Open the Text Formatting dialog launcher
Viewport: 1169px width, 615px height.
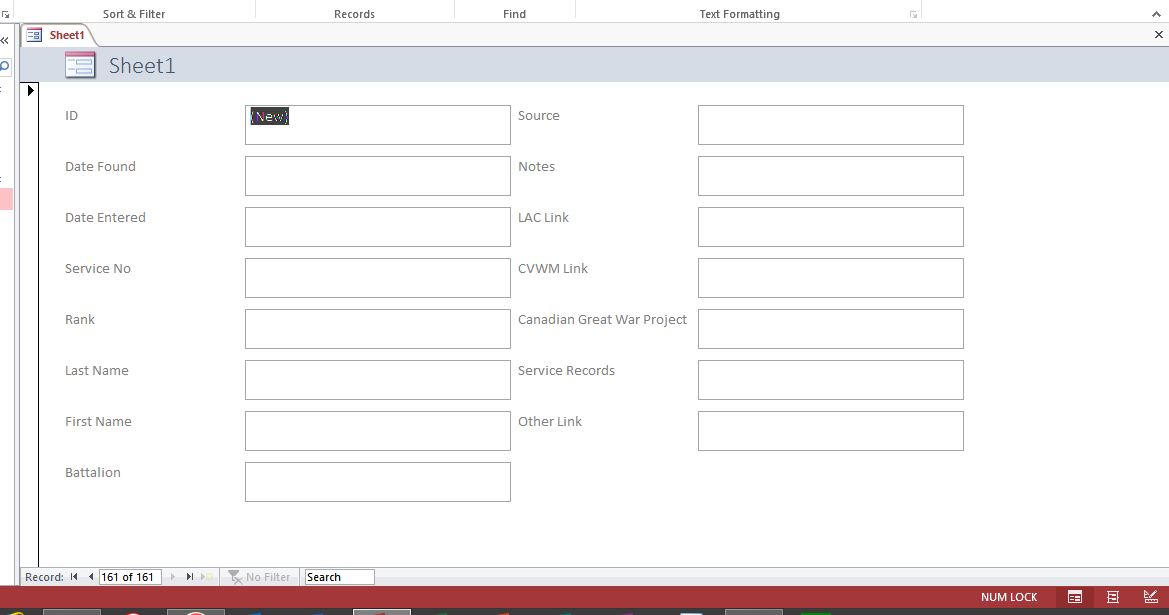pos(913,15)
